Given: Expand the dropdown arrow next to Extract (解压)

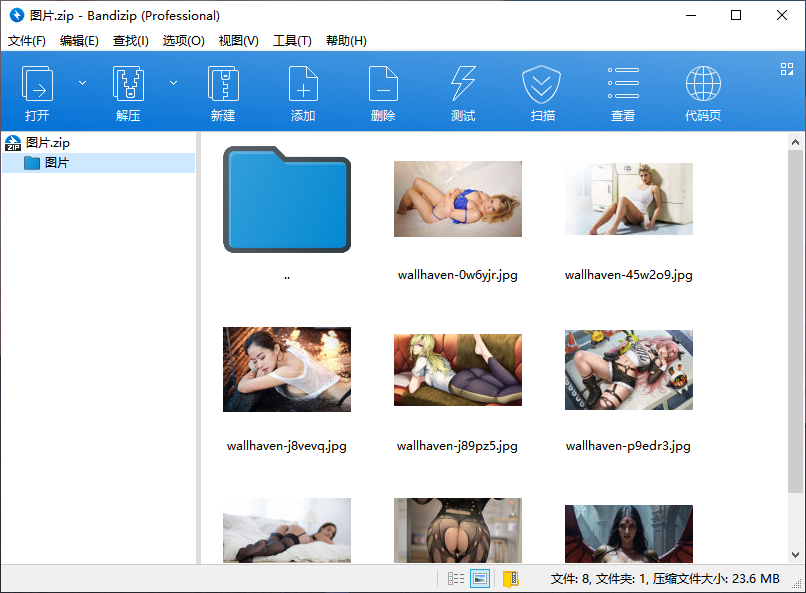Looking at the screenshot, I should pos(173,82).
